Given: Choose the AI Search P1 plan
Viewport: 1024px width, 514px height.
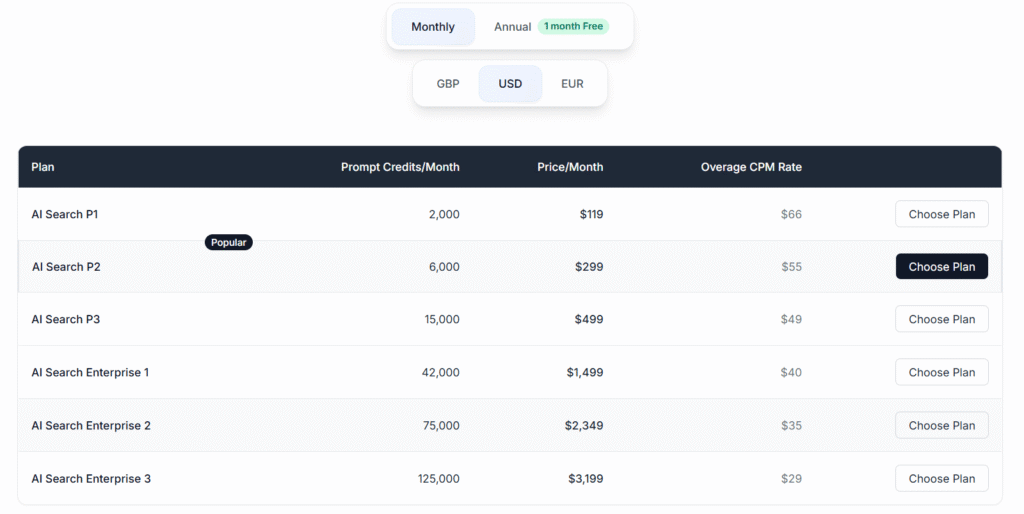Looking at the screenshot, I should click(x=942, y=214).
